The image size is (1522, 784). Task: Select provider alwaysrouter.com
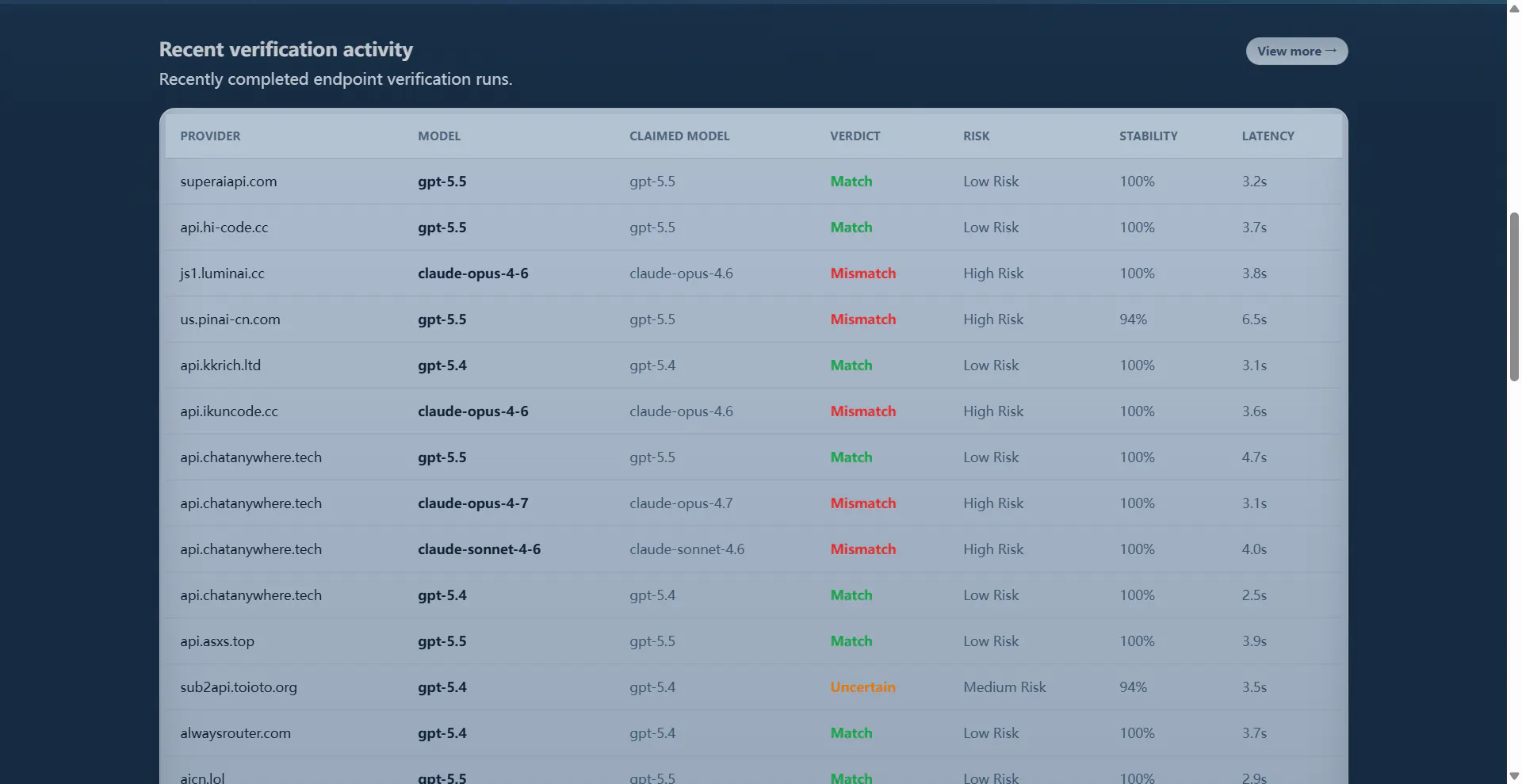click(x=235, y=733)
